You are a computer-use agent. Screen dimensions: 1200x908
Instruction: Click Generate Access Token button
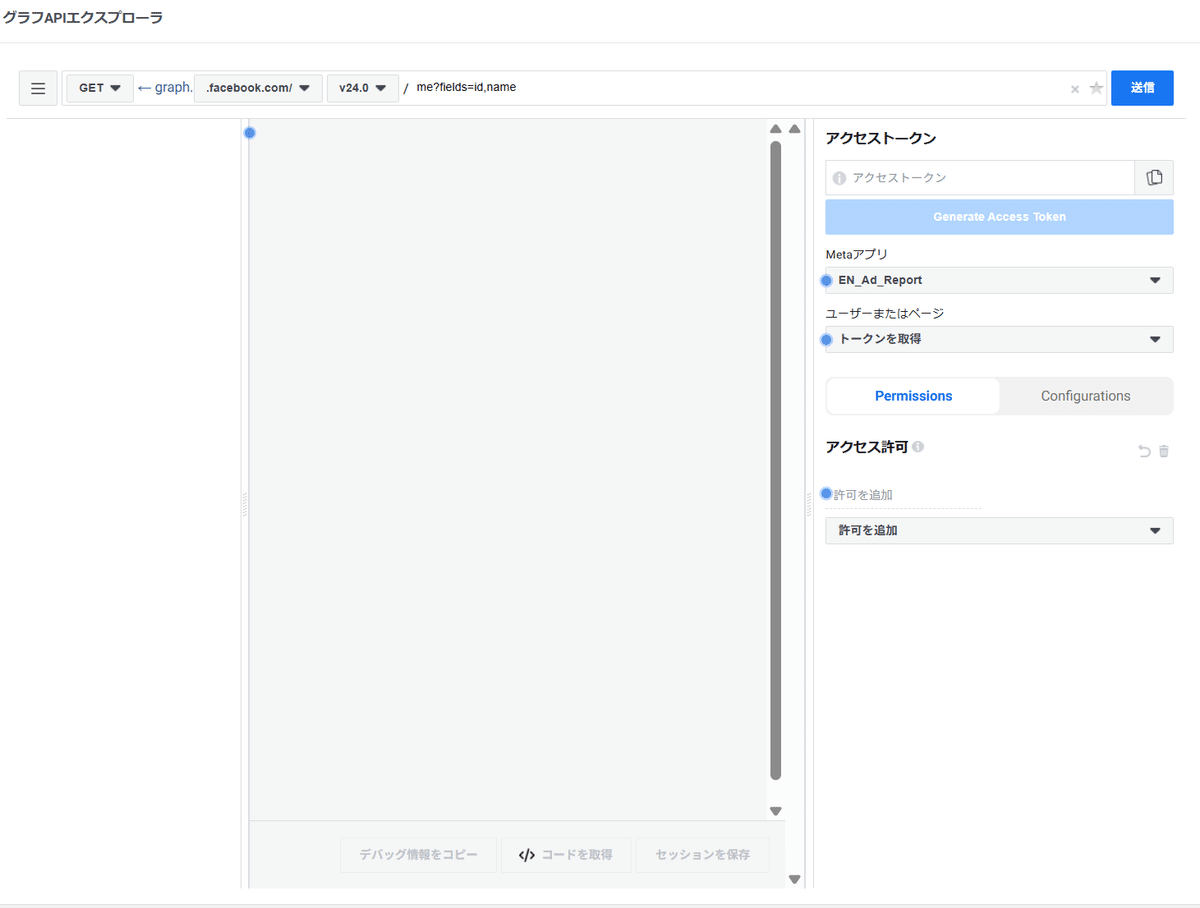pyautogui.click(x=999, y=217)
